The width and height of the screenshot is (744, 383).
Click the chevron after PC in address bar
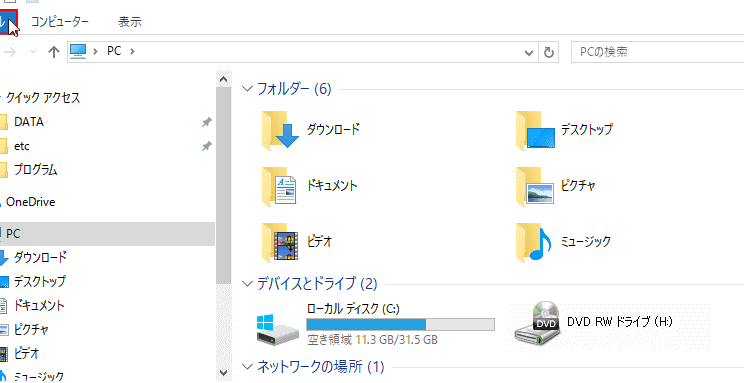[132, 51]
